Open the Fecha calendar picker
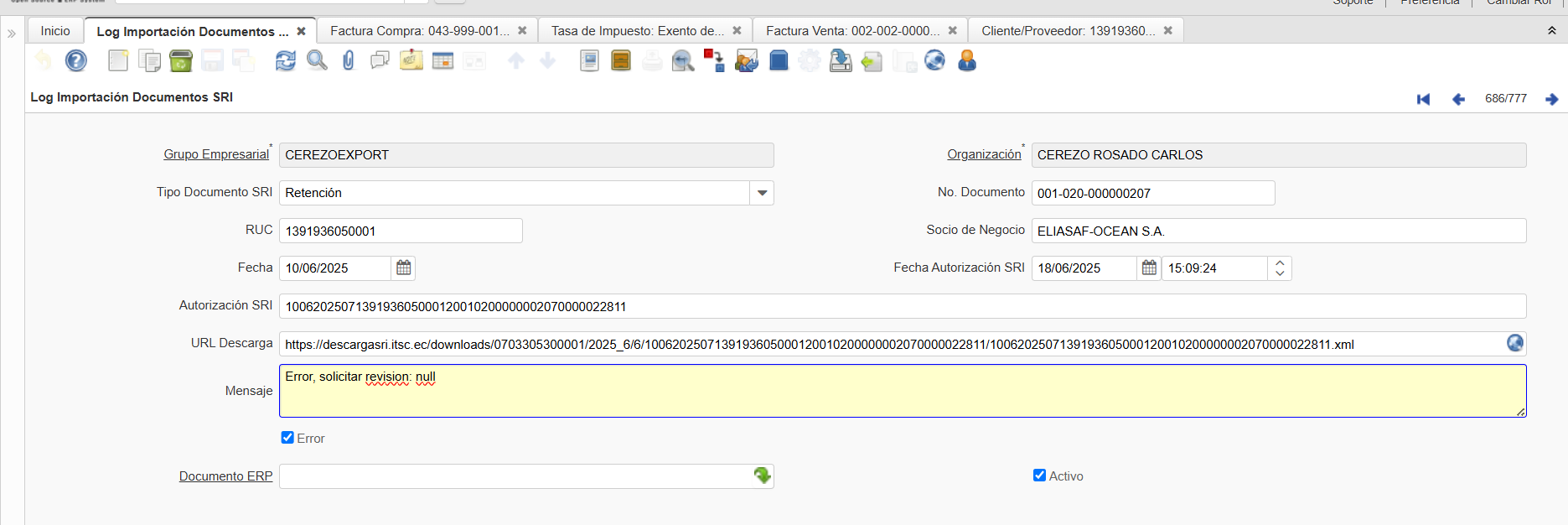 [403, 268]
